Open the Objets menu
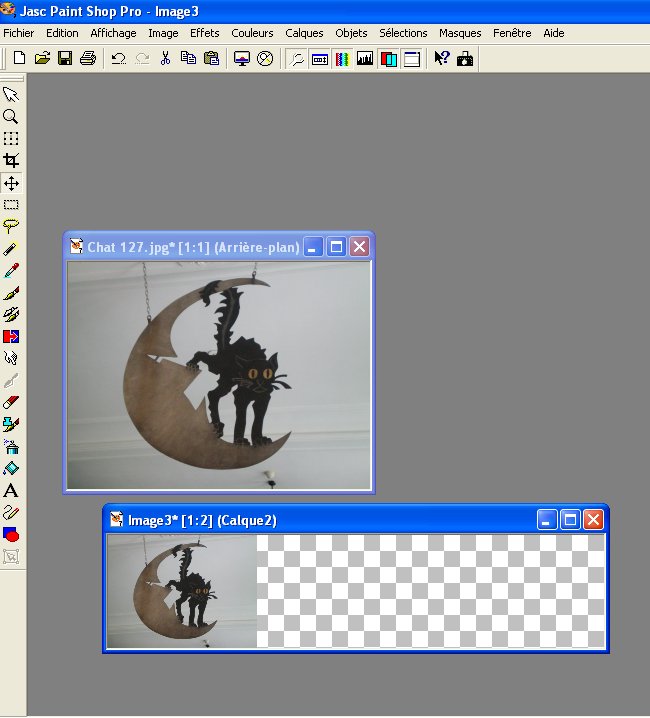Viewport: 650px width, 718px height. (351, 33)
